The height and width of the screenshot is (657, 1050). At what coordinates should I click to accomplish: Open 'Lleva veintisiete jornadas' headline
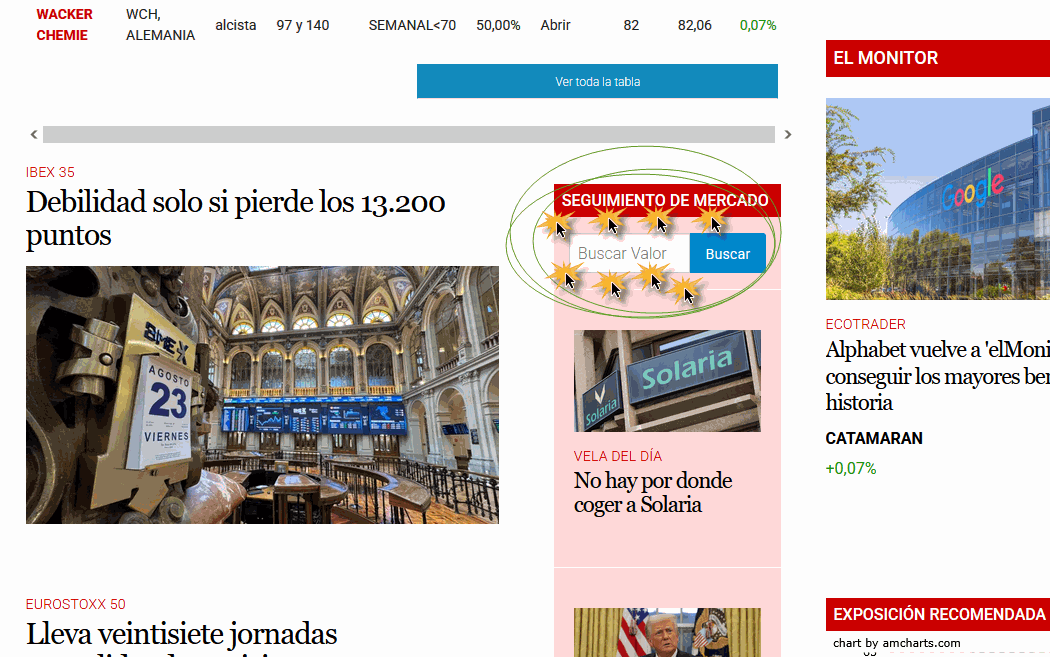[181, 634]
